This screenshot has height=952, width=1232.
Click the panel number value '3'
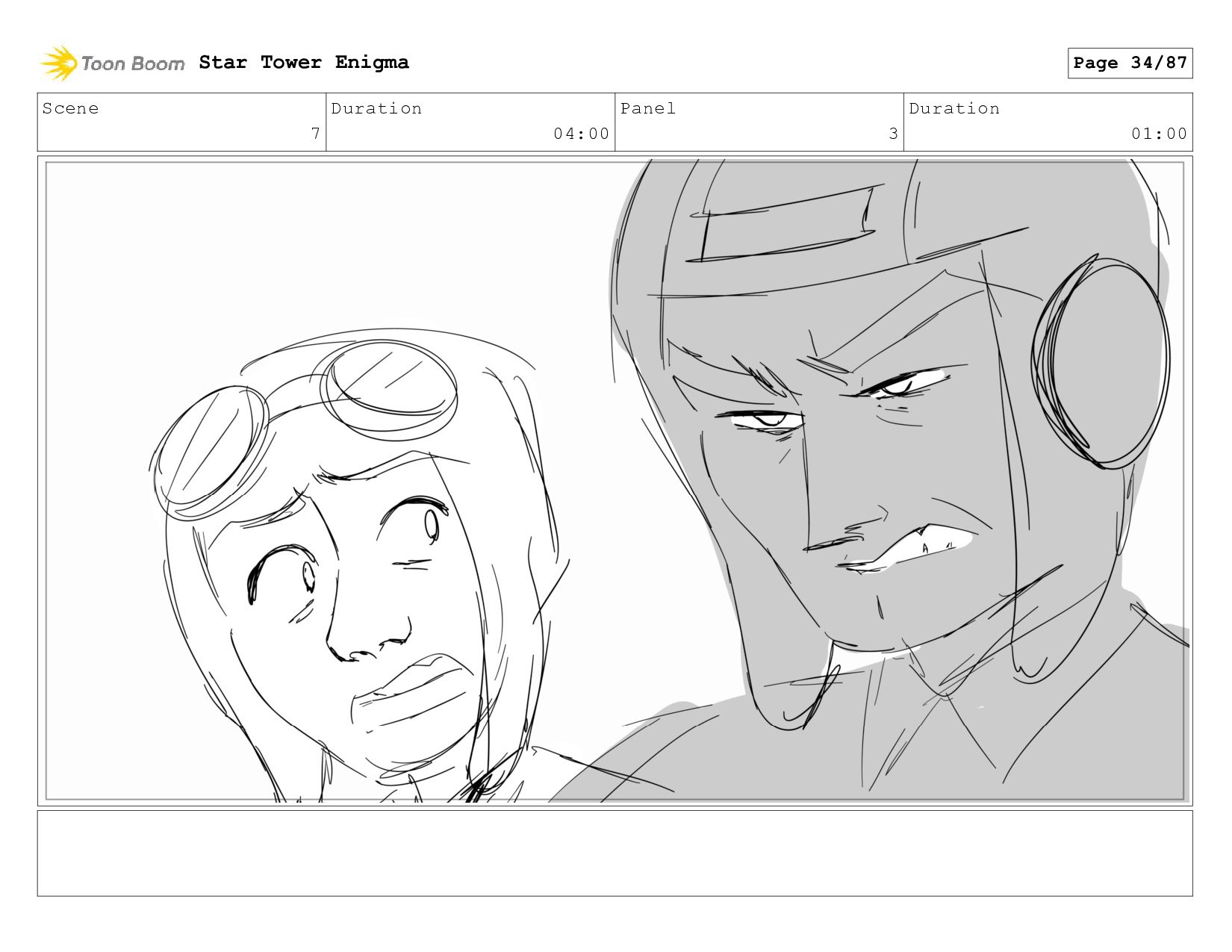pos(893,134)
